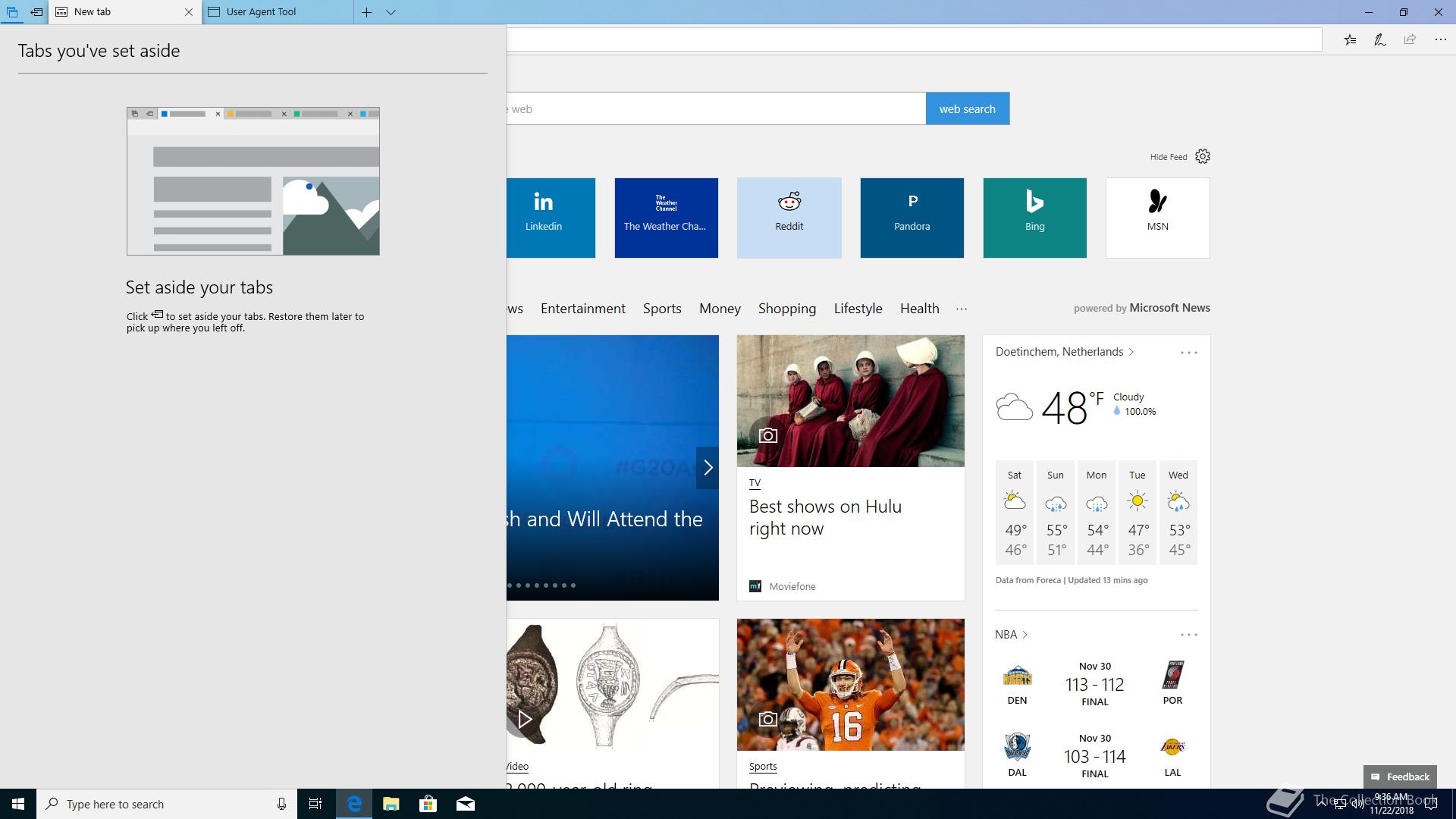
Task: Select the Shopping news category
Action: pyautogui.click(x=787, y=309)
